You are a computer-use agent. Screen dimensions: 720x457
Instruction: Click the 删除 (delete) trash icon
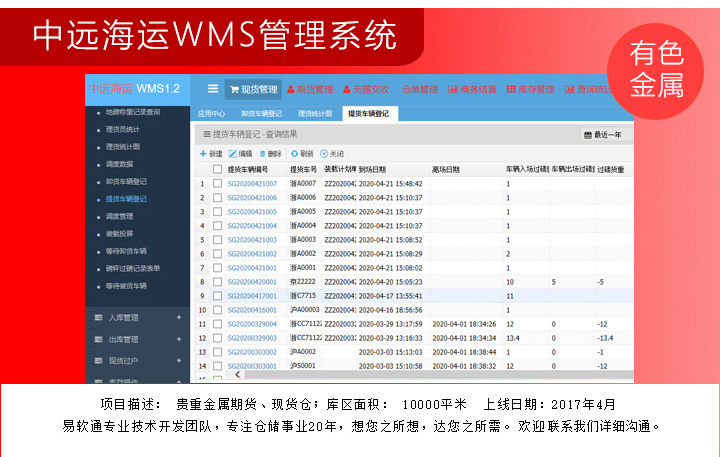coord(263,154)
